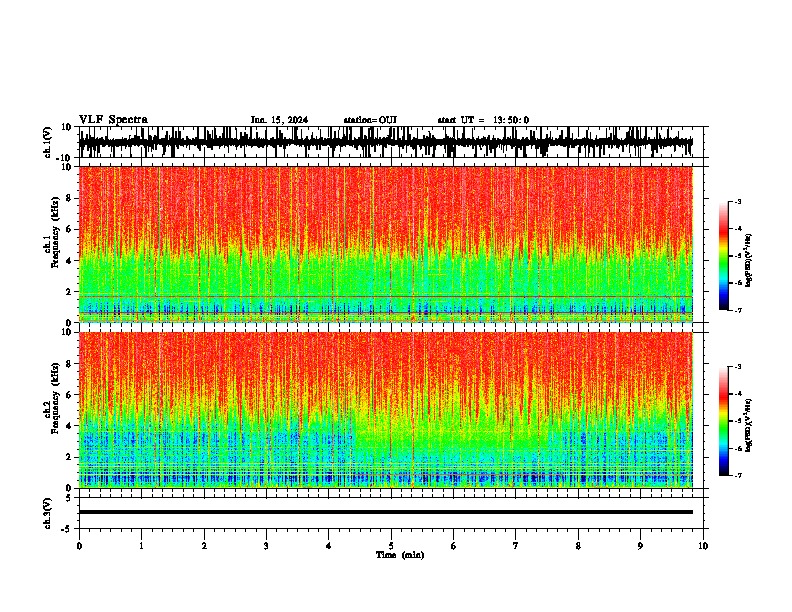Click the "8" tick on time axis

point(578,546)
